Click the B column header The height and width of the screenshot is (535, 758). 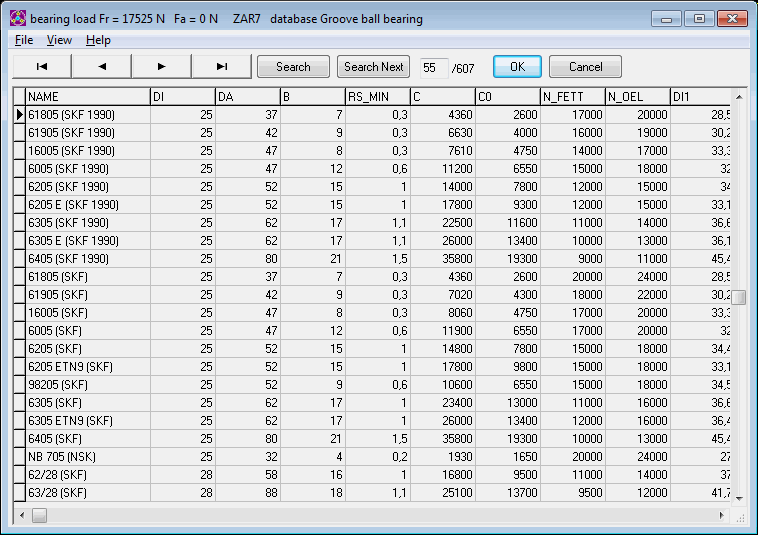pyautogui.click(x=313, y=97)
